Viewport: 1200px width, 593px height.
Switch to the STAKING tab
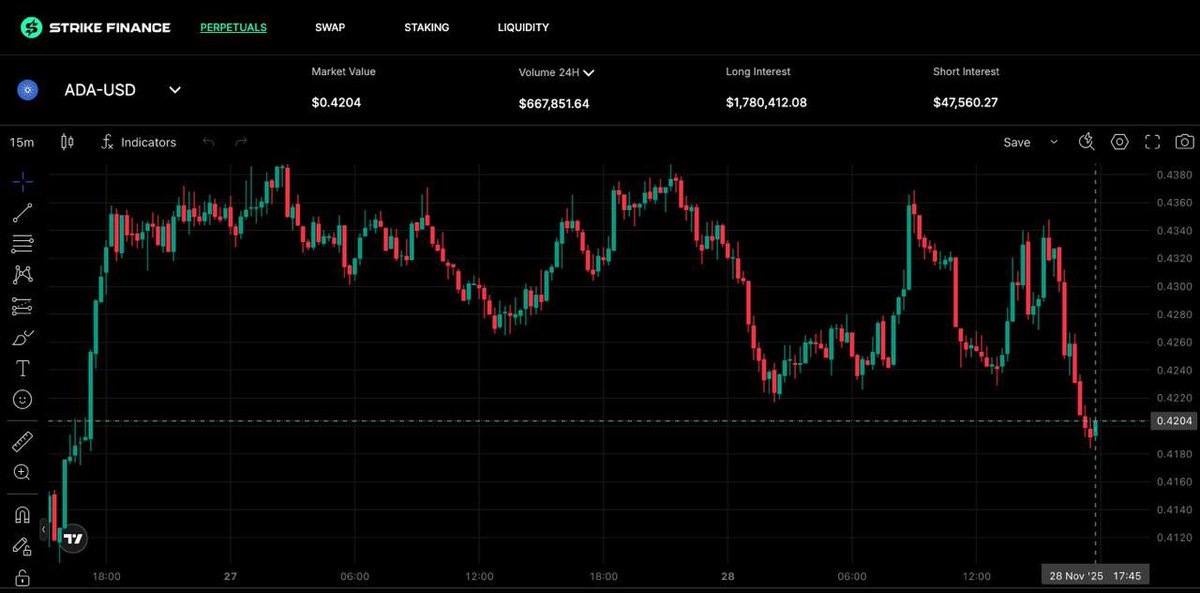[x=427, y=28]
